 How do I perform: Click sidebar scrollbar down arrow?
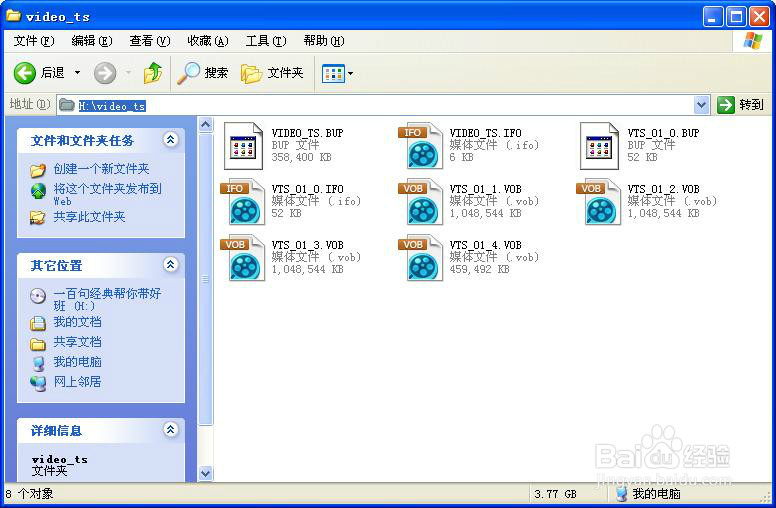pyautogui.click(x=205, y=473)
